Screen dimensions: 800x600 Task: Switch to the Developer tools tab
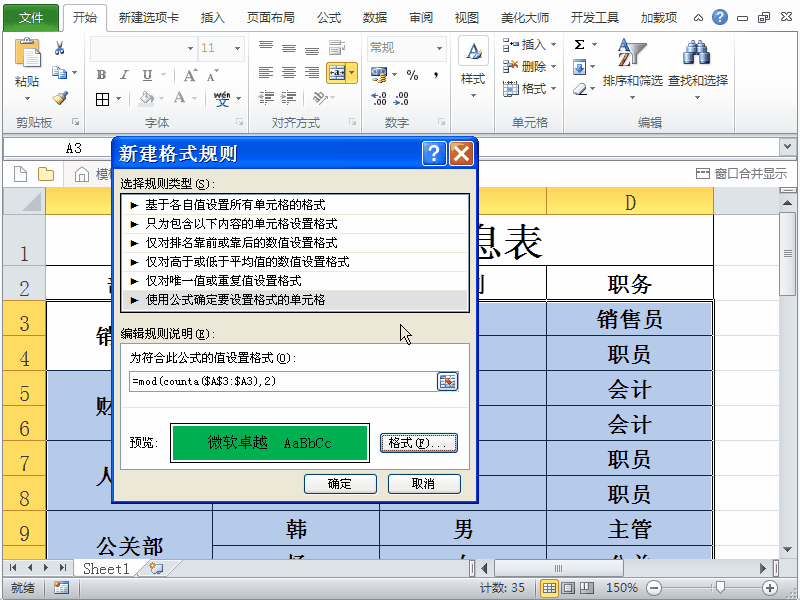594,18
